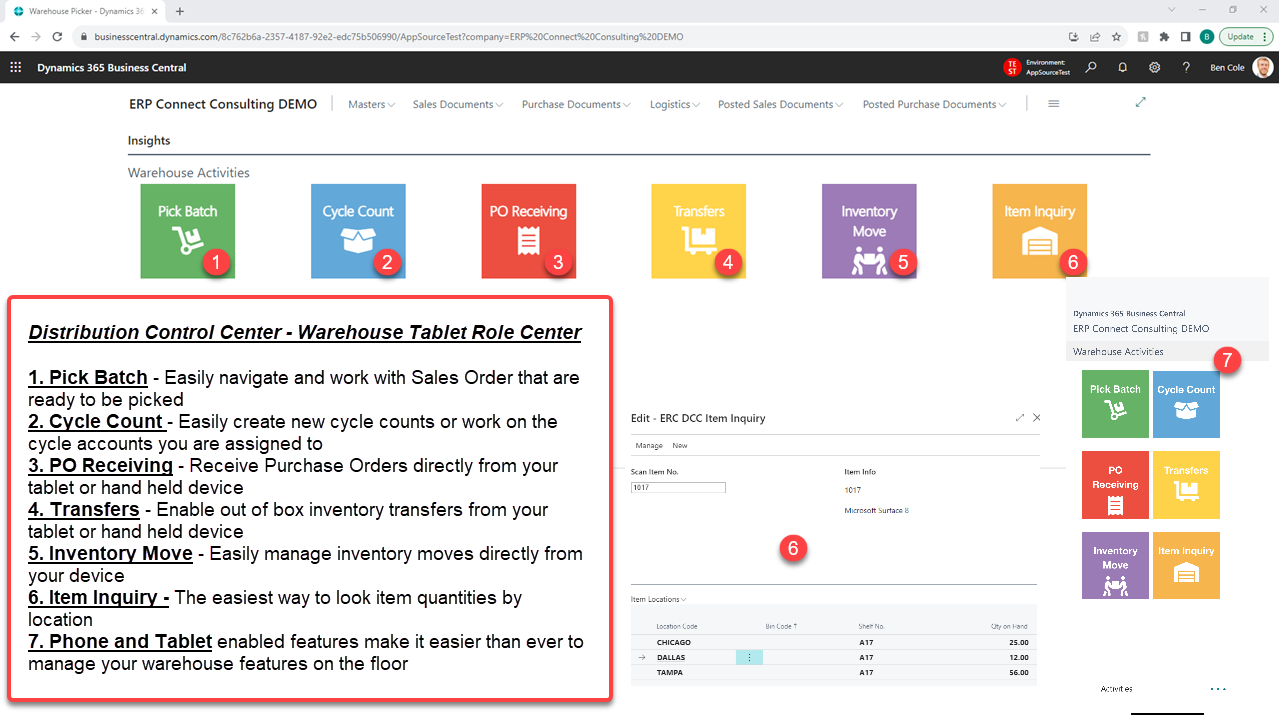Image resolution: width=1280 pixels, height=720 pixels.
Task: Click the Shelf No. column header
Action: point(871,626)
